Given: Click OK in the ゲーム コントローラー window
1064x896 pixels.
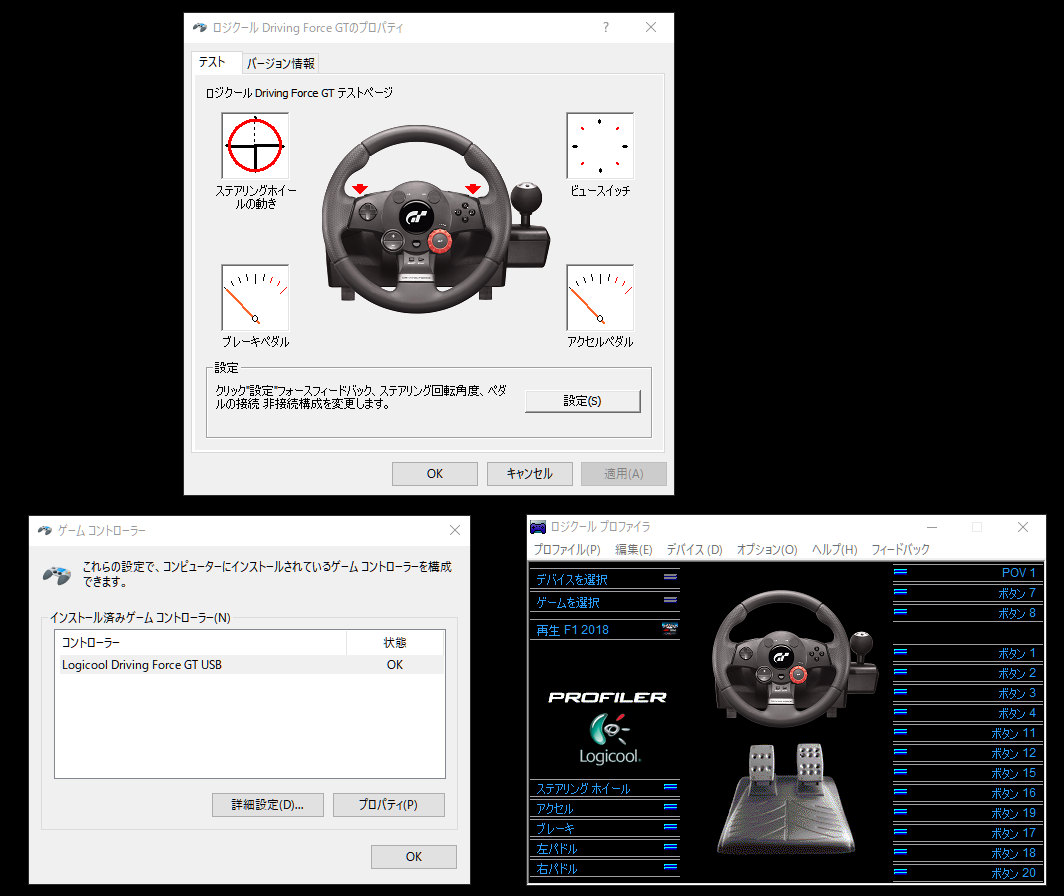Looking at the screenshot, I should 413,857.
